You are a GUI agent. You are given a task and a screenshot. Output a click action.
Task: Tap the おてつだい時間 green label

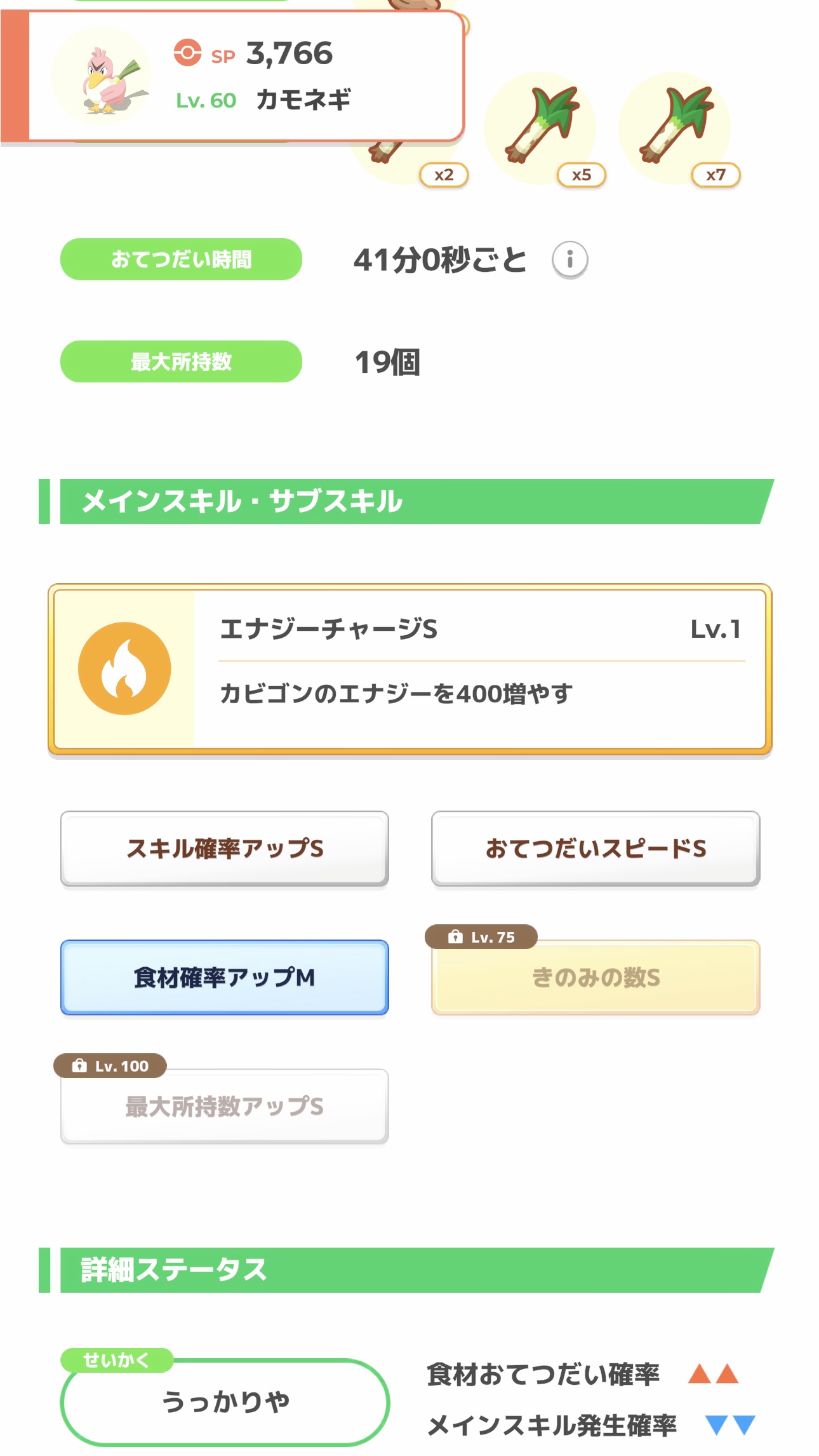tap(181, 259)
